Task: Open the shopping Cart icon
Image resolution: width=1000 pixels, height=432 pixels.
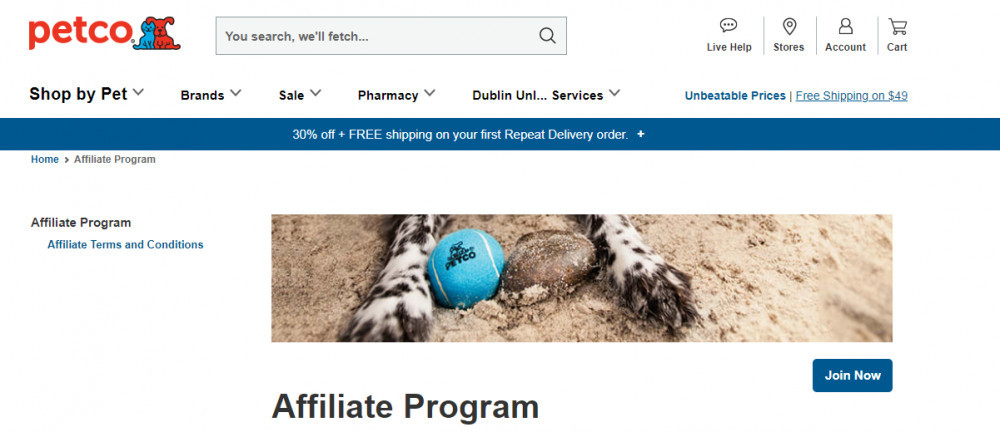Action: (x=897, y=26)
